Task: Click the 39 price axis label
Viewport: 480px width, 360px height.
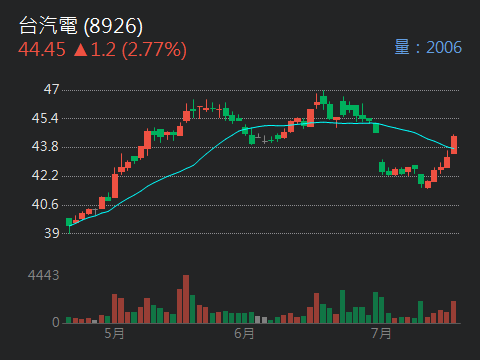Action: (x=52, y=233)
